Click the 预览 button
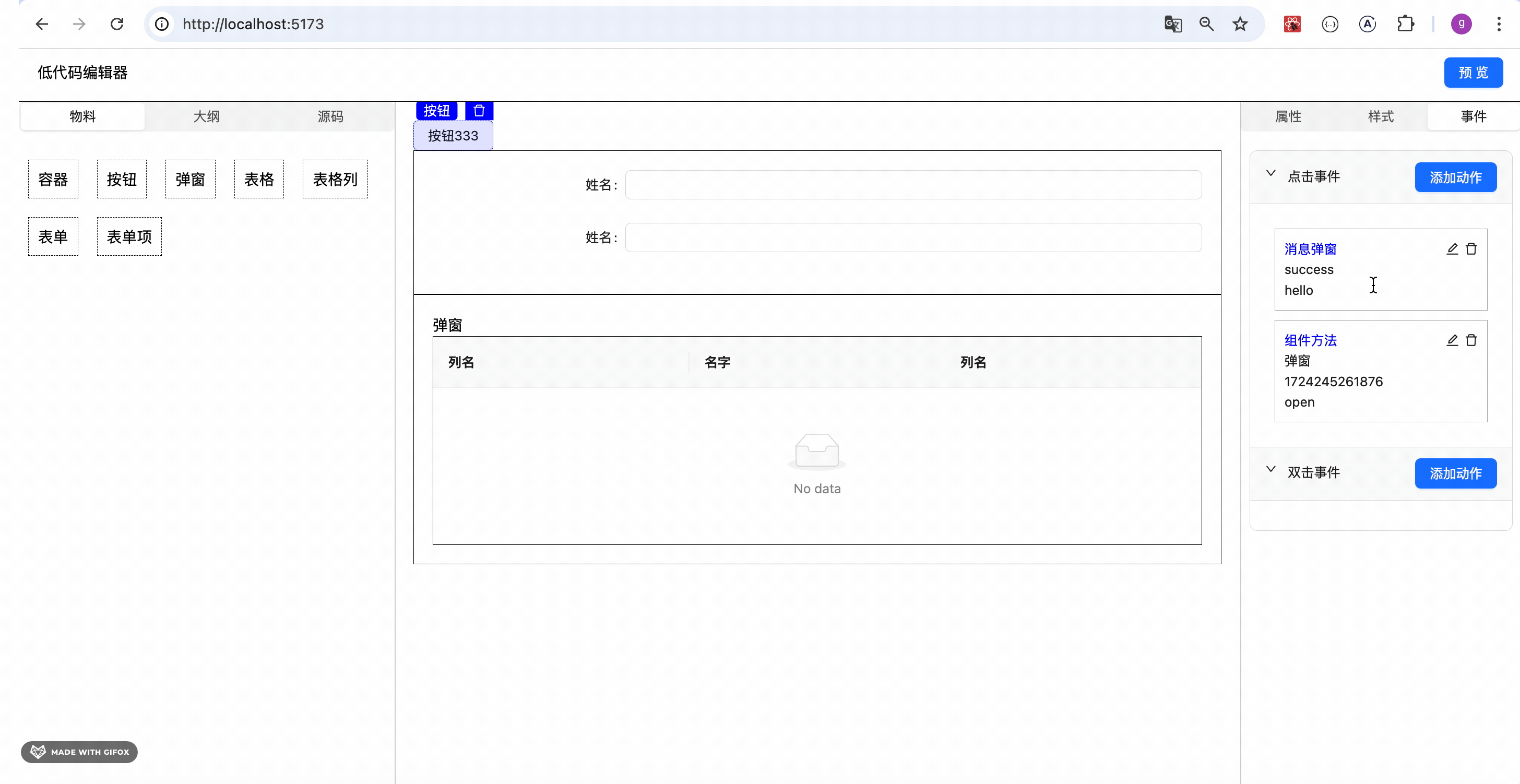1520x784 pixels. [x=1473, y=73]
